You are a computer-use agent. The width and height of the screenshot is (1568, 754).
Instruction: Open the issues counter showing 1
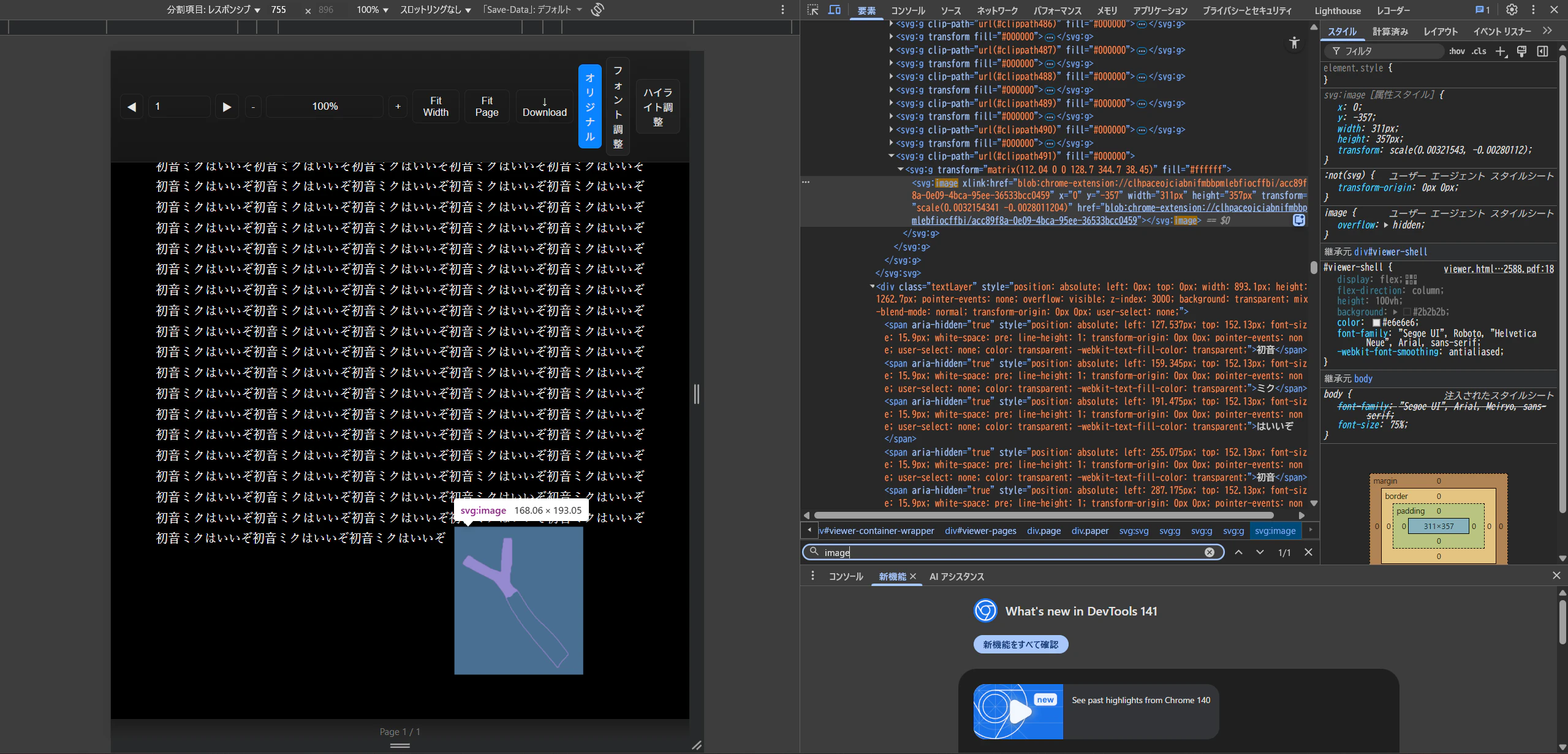1482,10
